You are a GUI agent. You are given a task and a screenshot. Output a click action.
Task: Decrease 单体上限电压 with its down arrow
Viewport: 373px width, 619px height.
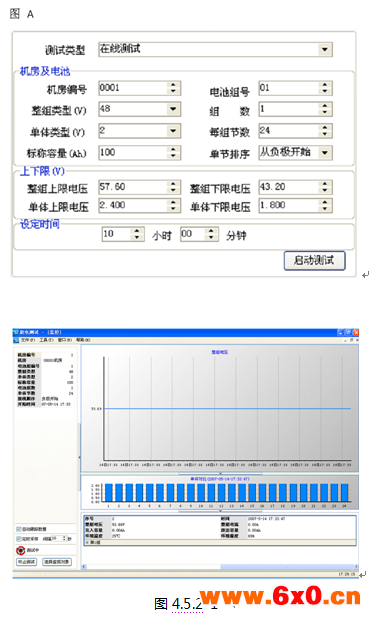click(173, 209)
